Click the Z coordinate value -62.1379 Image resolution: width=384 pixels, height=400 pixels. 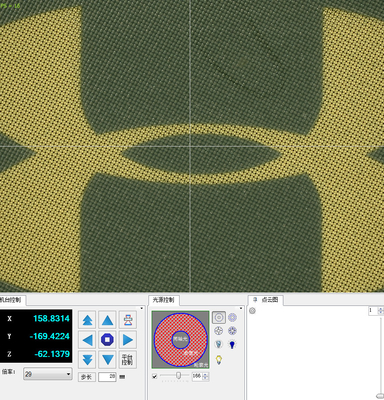pyautogui.click(x=52, y=354)
